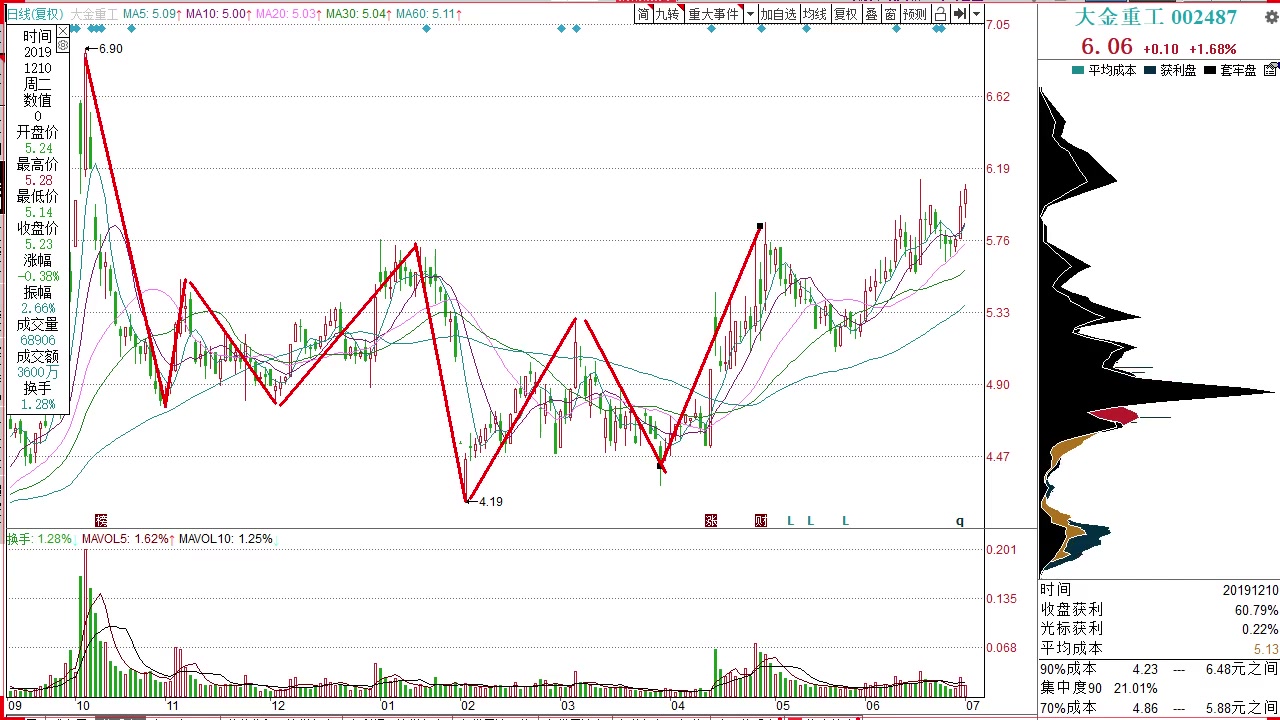Open 重大事件 major events
The width and height of the screenshot is (1280, 720).
[x=713, y=14]
